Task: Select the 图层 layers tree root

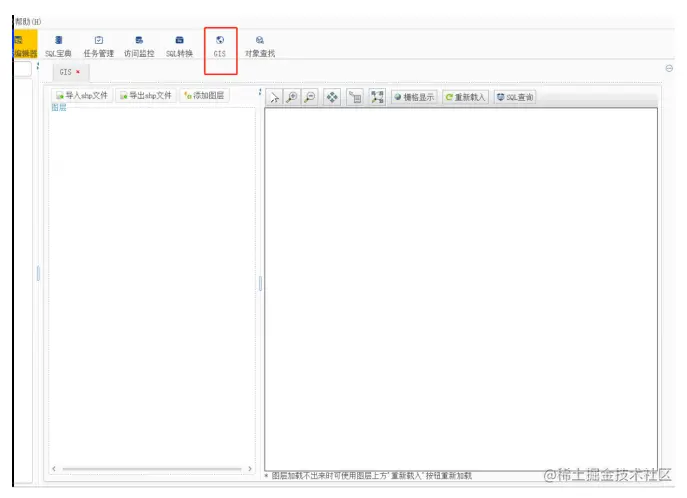Action: 59,108
